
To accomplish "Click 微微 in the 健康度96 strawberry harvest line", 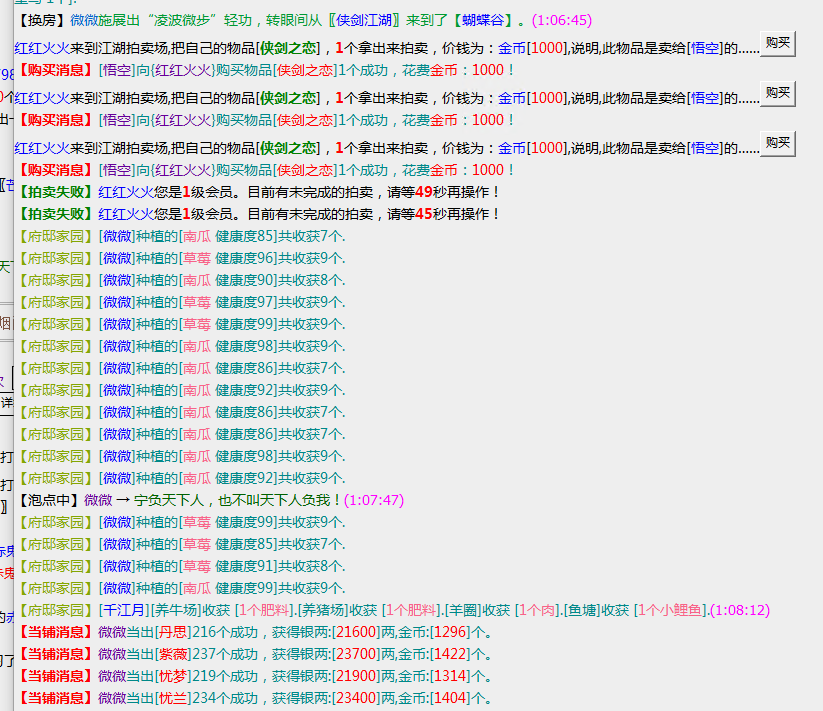I will pyautogui.click(x=117, y=258).
